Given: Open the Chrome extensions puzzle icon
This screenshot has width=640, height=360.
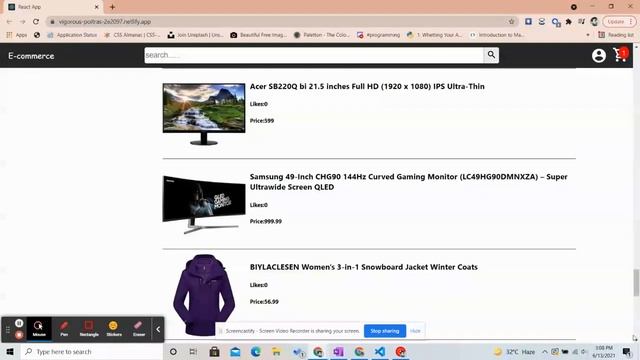Looking at the screenshot, I should 569,22.
